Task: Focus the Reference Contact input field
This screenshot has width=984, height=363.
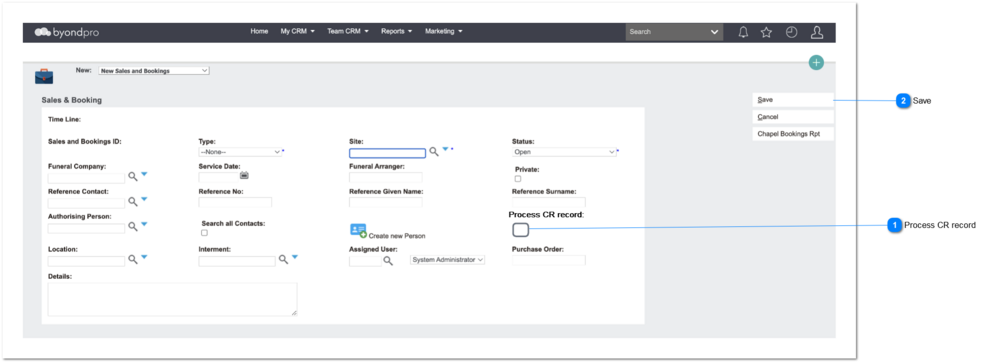Action: (86, 203)
